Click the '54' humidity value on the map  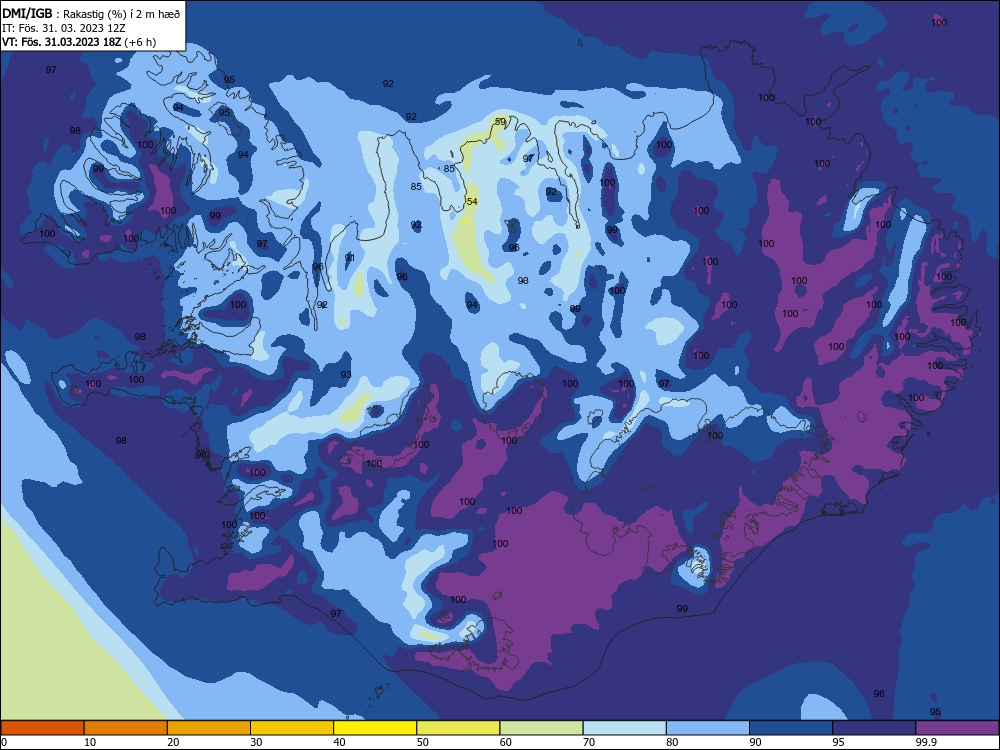[x=472, y=202]
